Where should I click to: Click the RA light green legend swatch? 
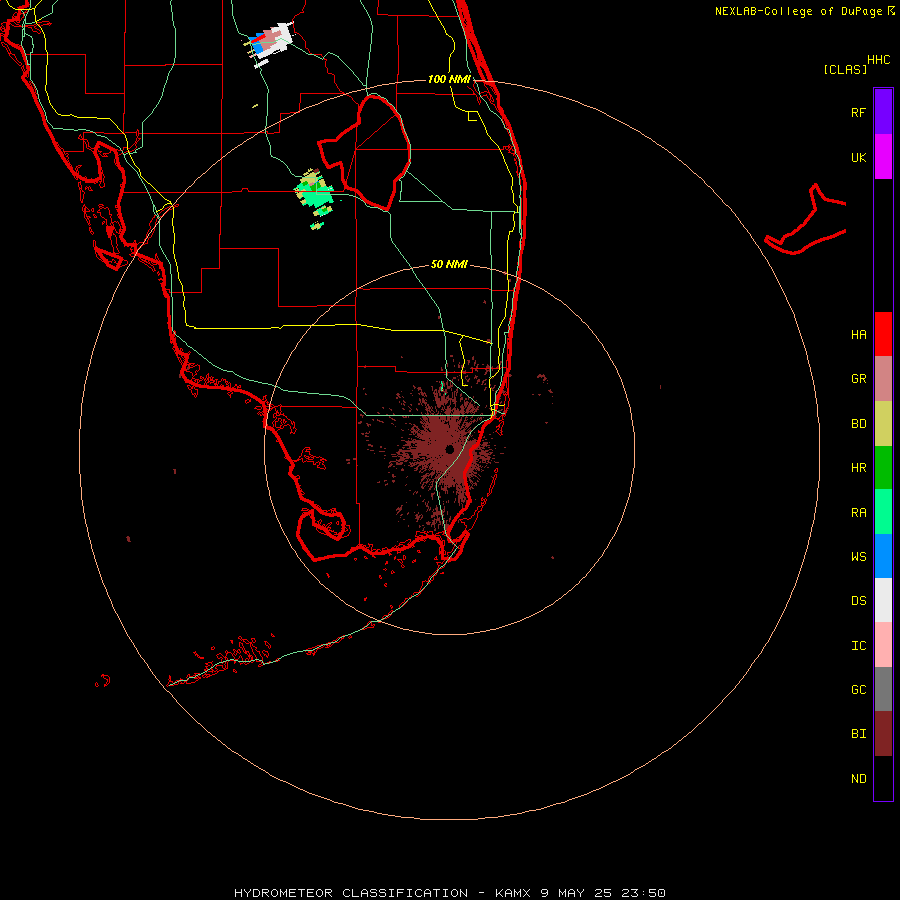pos(883,512)
